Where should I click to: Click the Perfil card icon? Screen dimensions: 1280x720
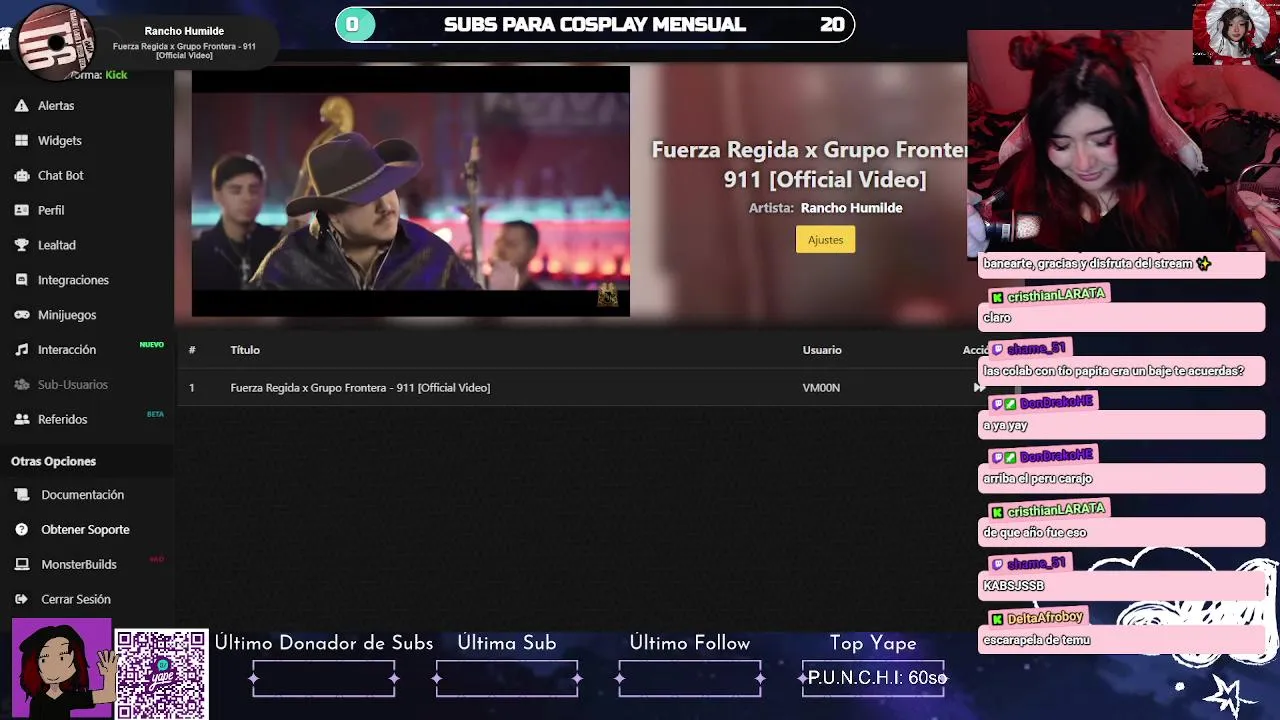click(22, 210)
